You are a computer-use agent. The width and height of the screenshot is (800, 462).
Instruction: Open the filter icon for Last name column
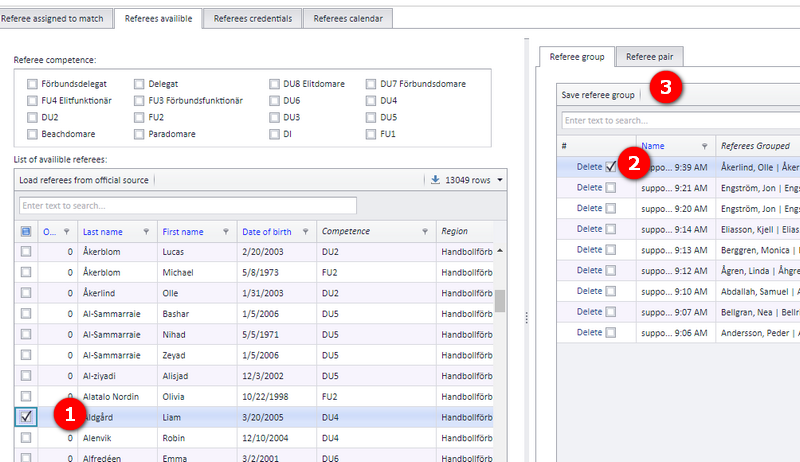[x=146, y=232]
